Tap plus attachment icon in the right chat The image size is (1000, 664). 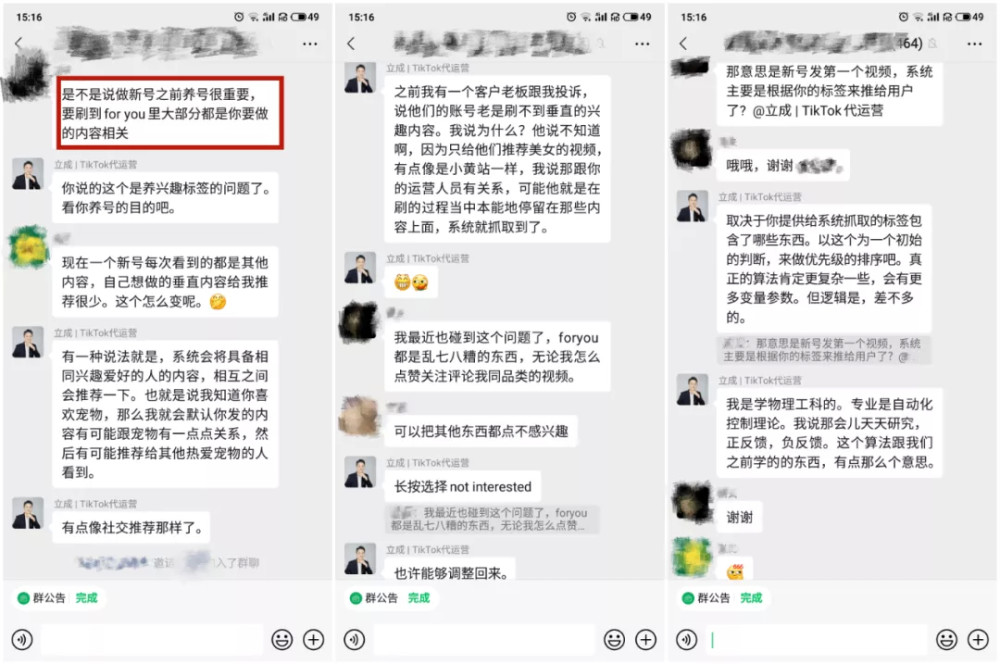(978, 639)
